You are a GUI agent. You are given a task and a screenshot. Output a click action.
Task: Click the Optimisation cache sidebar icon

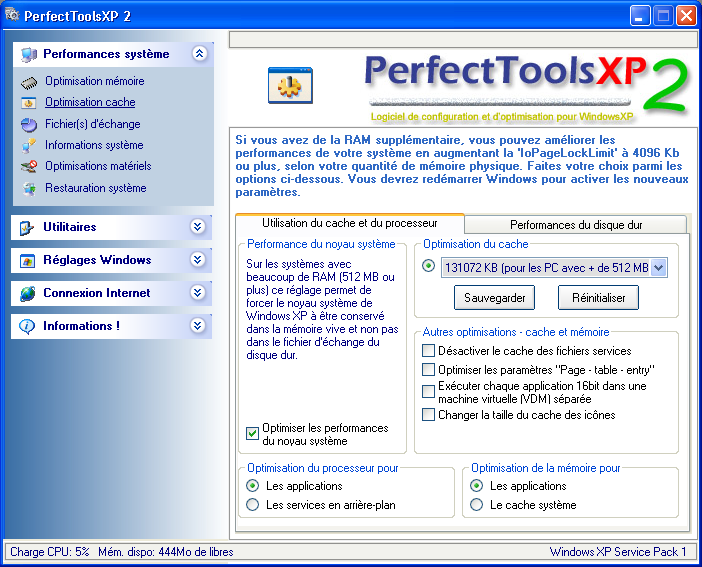(x=29, y=103)
